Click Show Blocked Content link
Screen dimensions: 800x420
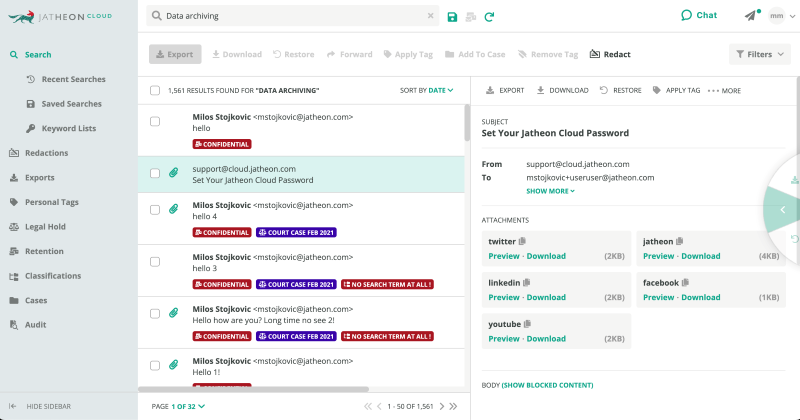547,384
